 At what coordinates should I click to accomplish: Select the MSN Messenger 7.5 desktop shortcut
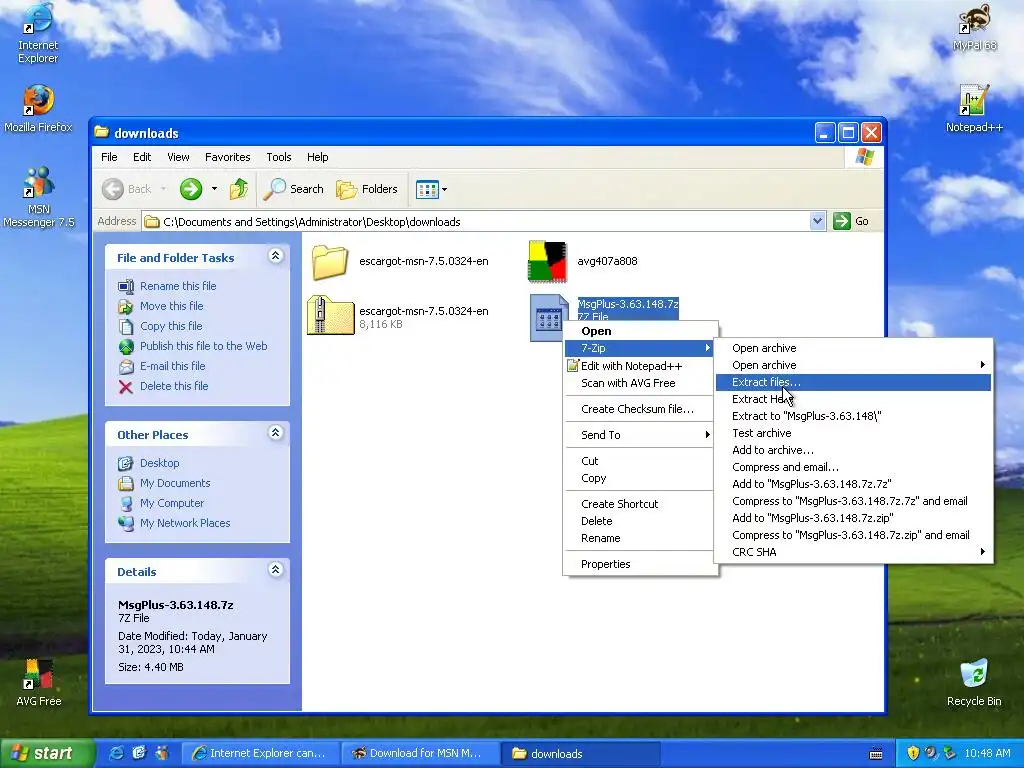click(39, 197)
